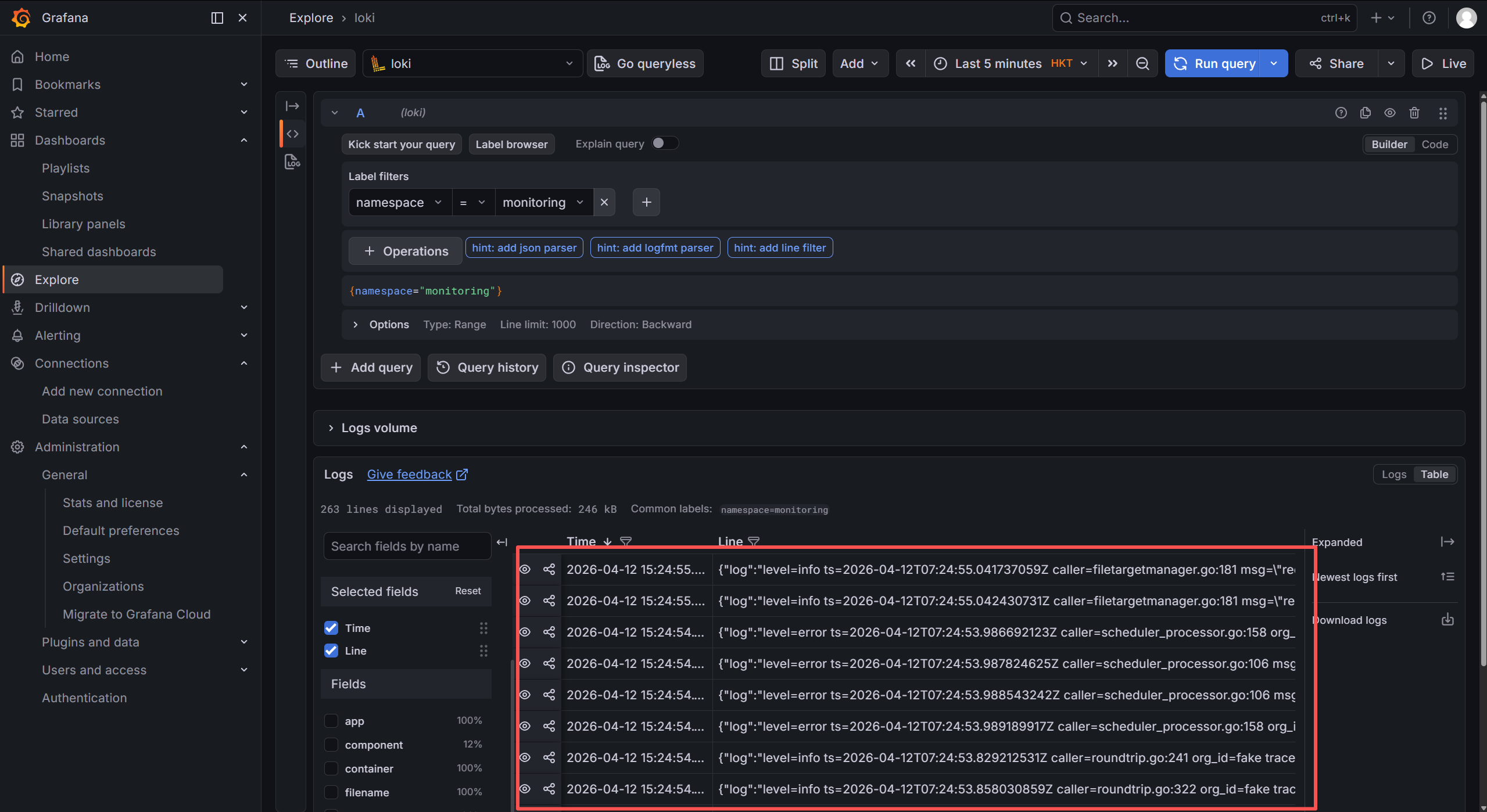Download logs using the download icon
This screenshot has width=1487, height=812.
(1447, 620)
